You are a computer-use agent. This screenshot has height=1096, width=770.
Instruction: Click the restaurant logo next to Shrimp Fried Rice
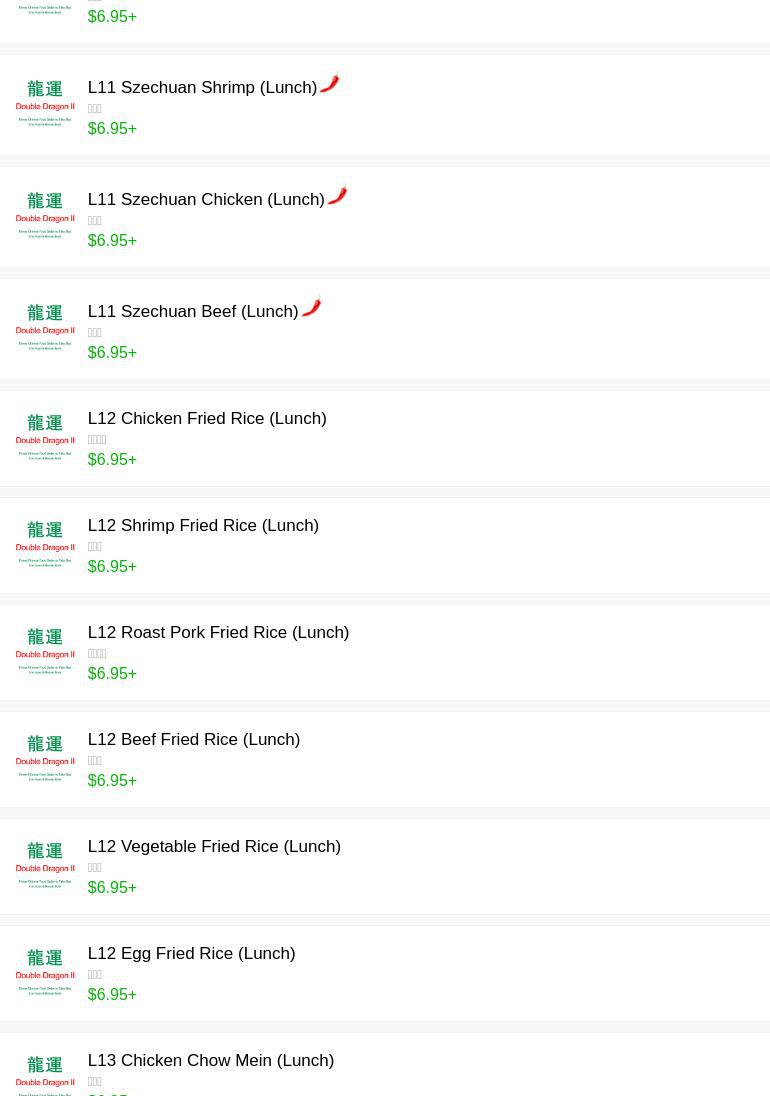coord(45,545)
